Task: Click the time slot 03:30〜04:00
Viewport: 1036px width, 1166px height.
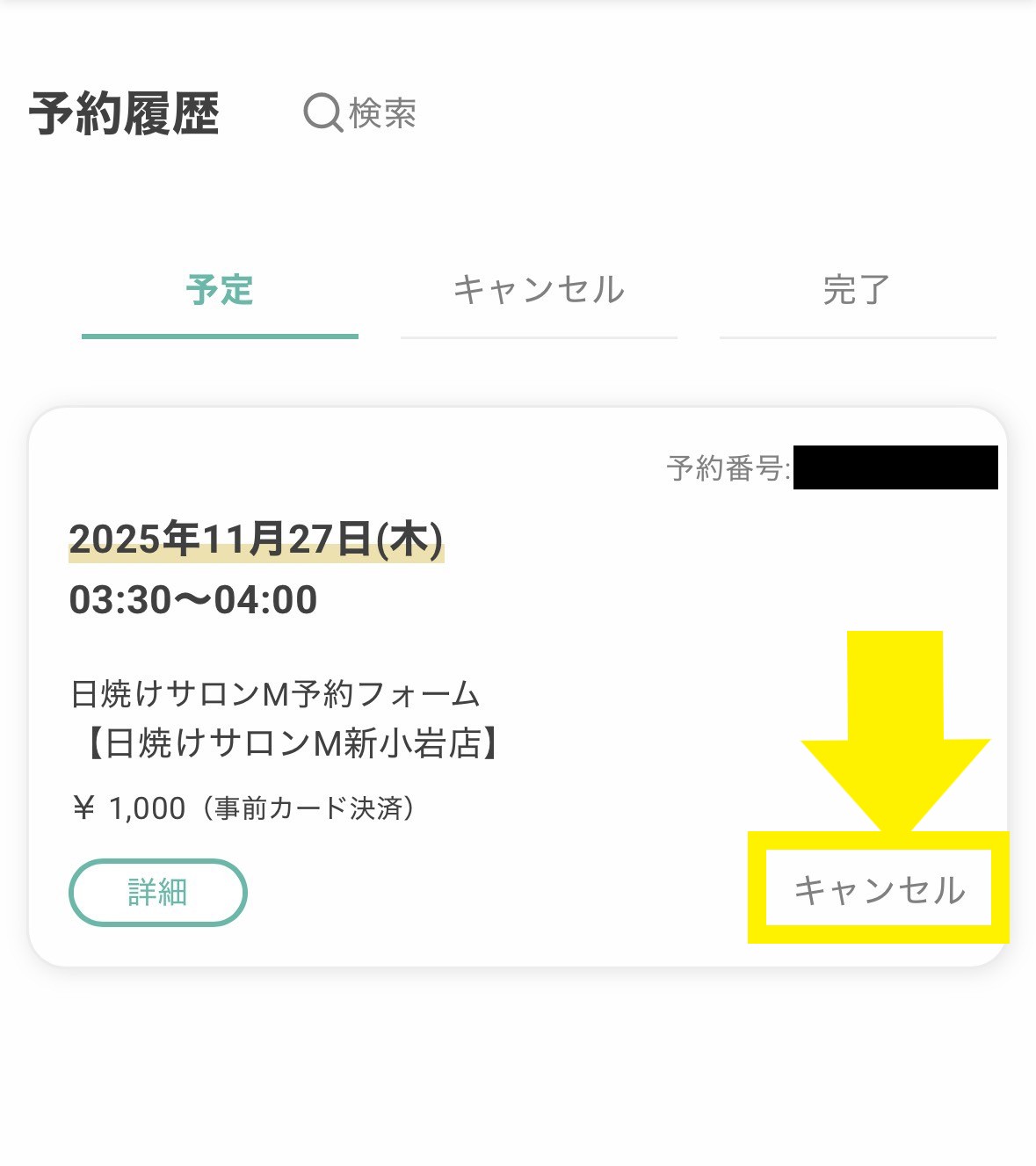Action: [x=193, y=600]
